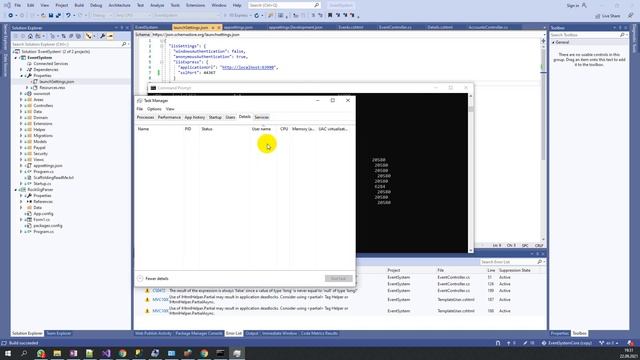The height and width of the screenshot is (360, 640).
Task: Click the Sign in link
Action: [x=572, y=5]
